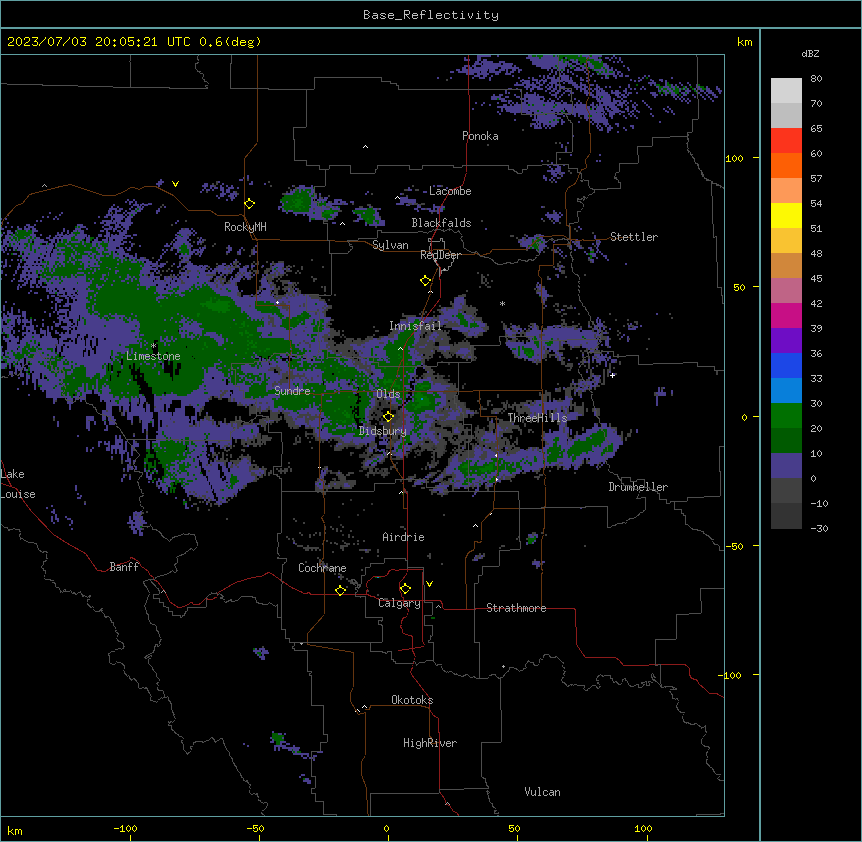Click the white asterisk marker east of Innisfail

(502, 303)
